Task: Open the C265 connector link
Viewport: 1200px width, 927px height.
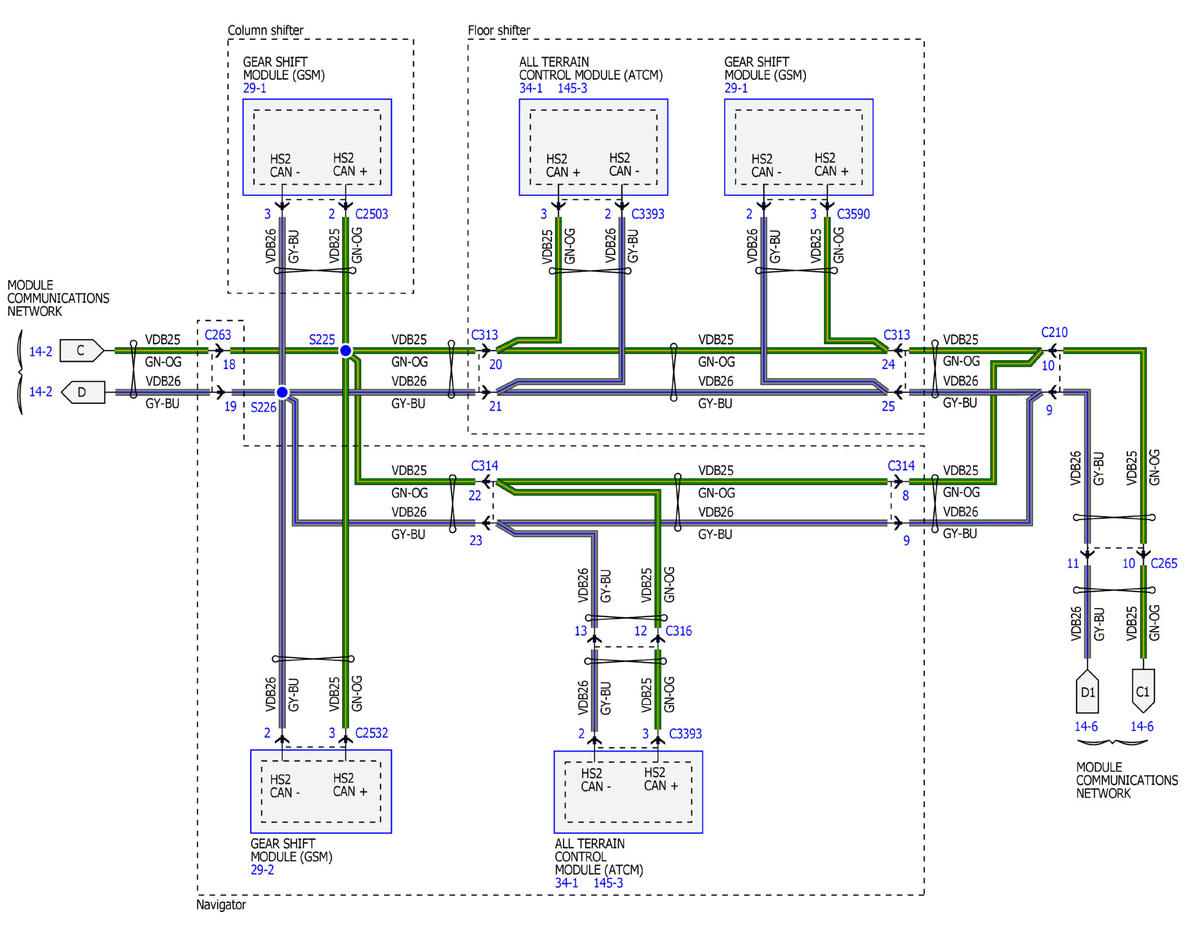Action: point(1163,564)
